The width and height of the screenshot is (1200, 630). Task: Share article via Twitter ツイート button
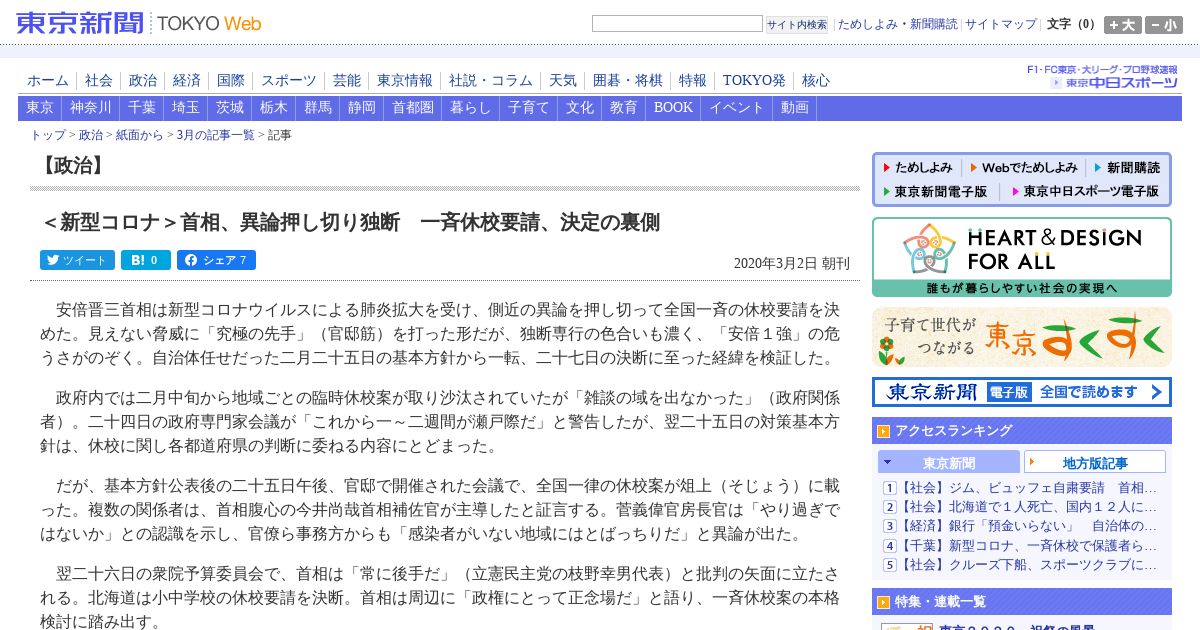click(77, 260)
